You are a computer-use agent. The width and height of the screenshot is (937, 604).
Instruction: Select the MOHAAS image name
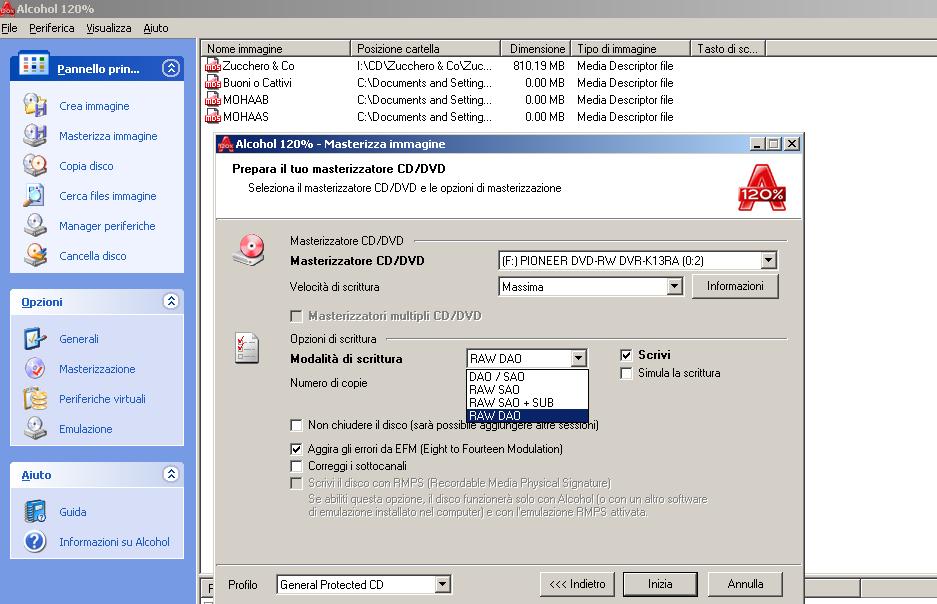pyautogui.click(x=246, y=116)
